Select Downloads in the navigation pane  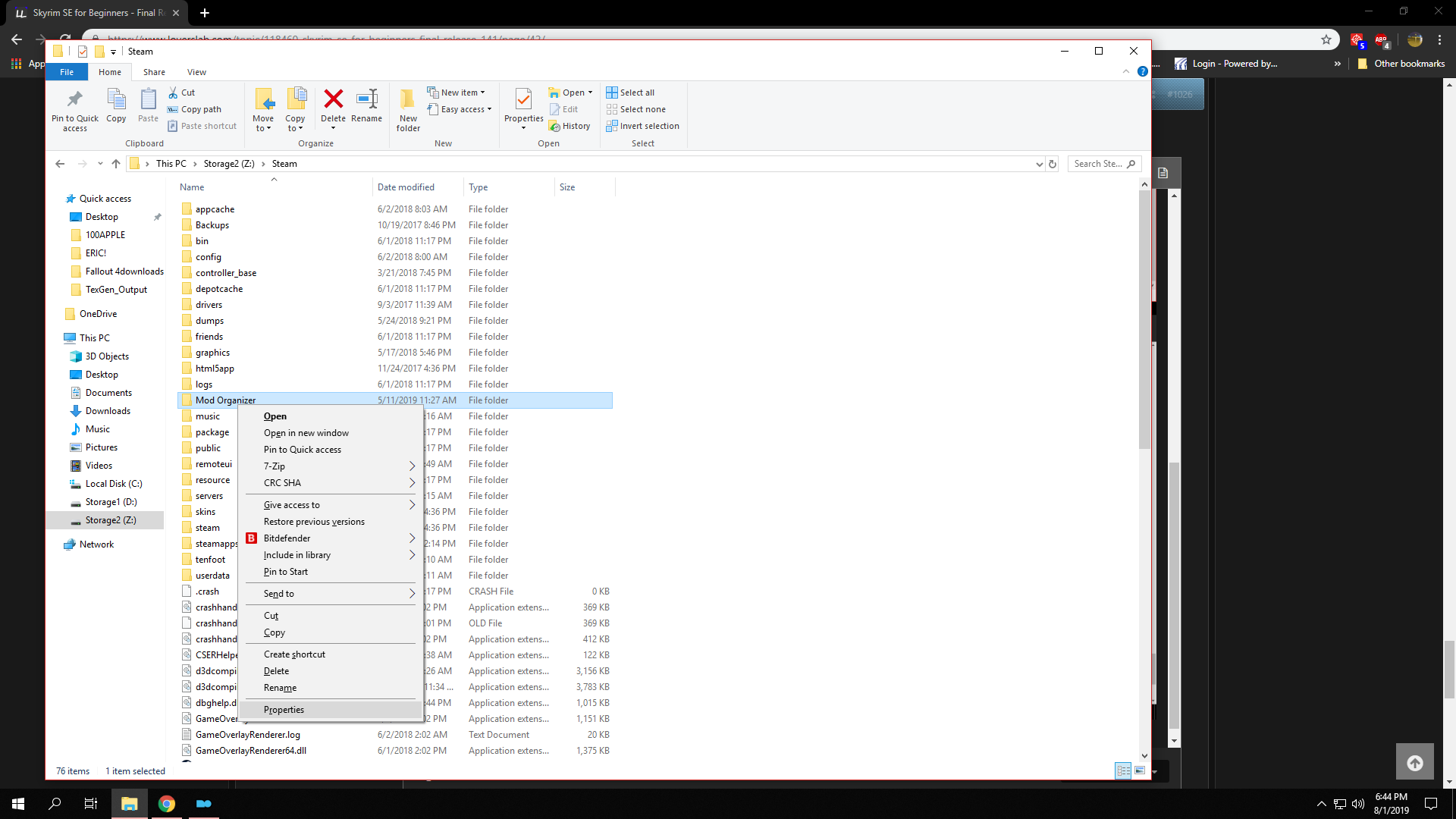tap(108, 411)
